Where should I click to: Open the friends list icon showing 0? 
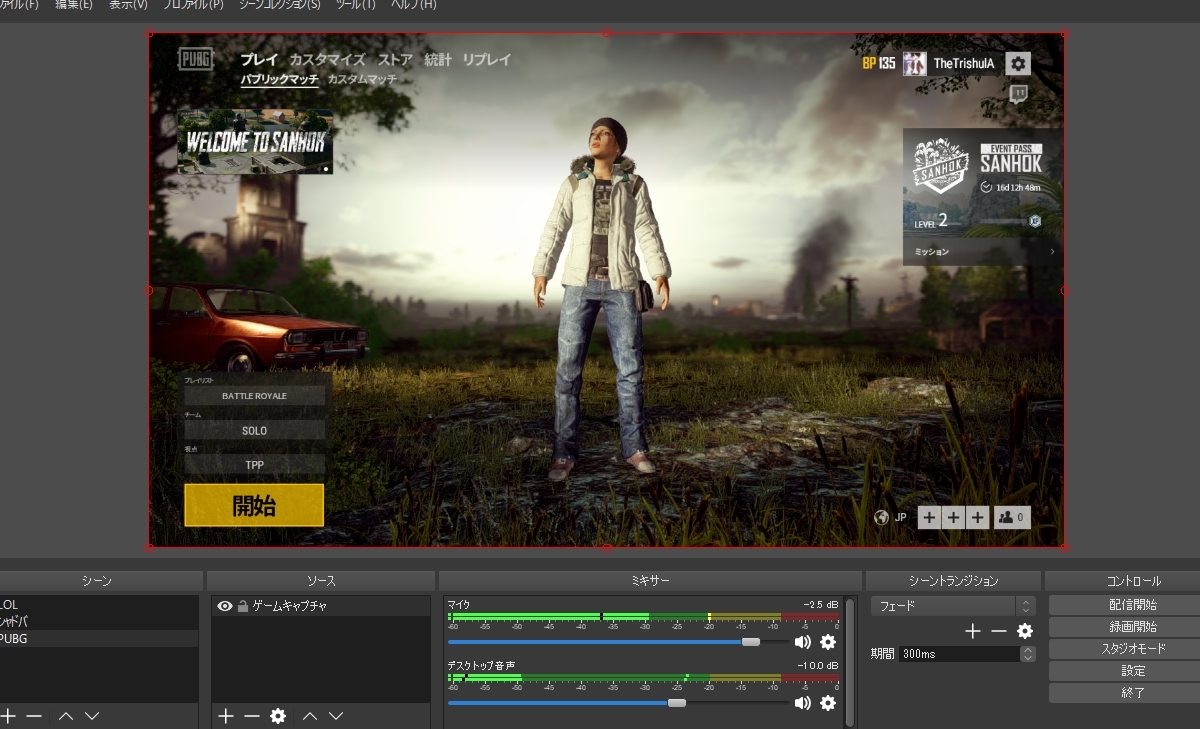[1011, 517]
